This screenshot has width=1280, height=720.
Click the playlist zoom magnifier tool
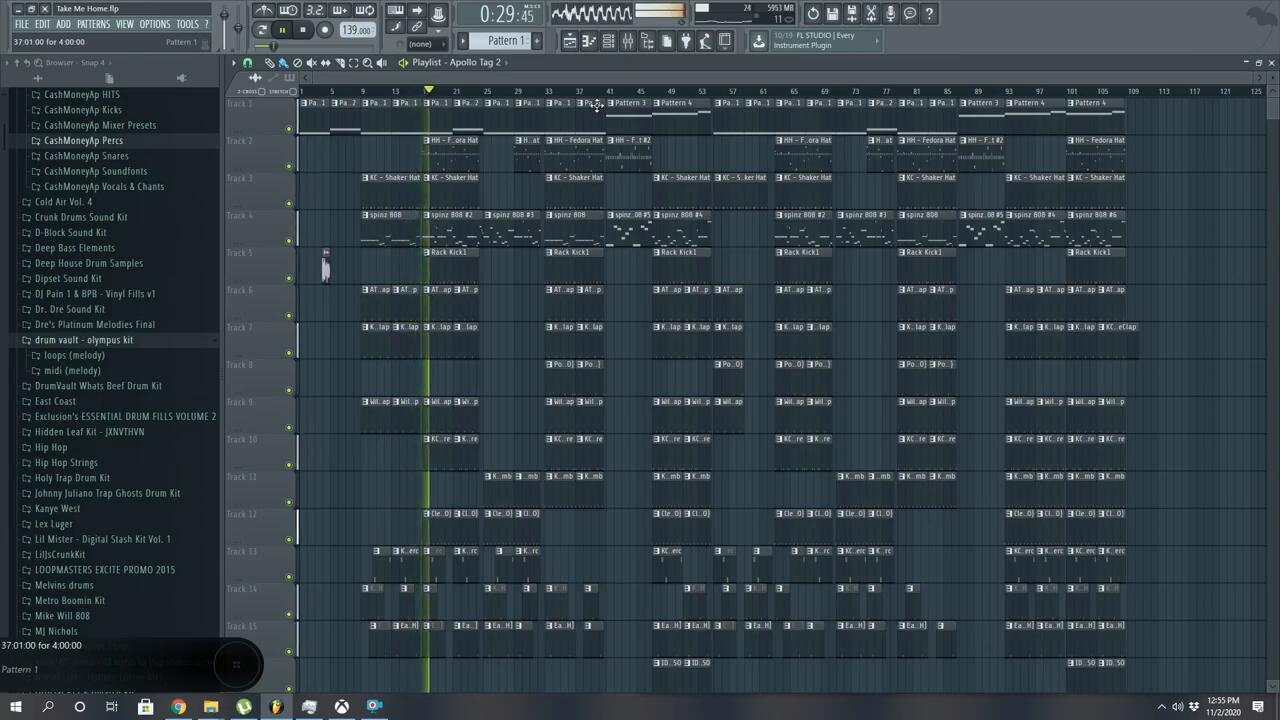point(367,63)
